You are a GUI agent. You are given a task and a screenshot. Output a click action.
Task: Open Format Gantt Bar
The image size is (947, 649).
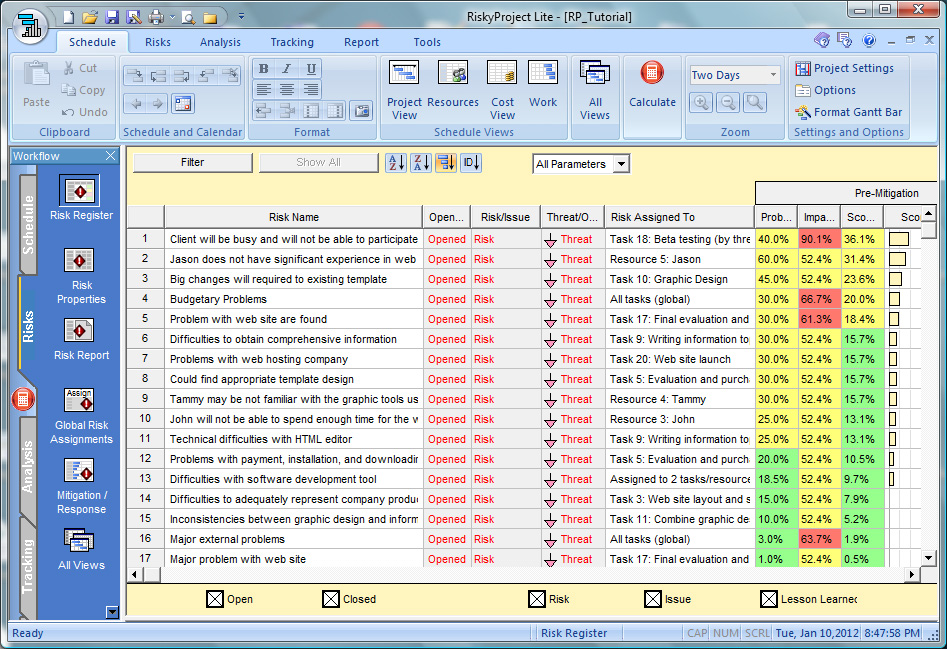[849, 112]
